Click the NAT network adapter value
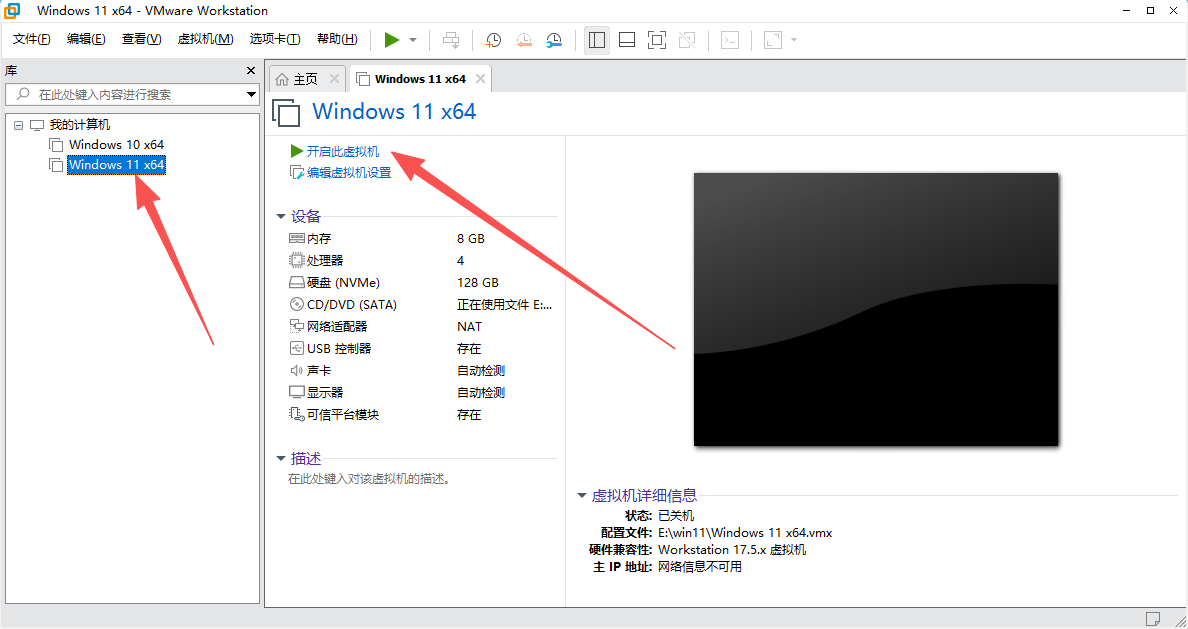The width and height of the screenshot is (1188, 629). click(469, 327)
